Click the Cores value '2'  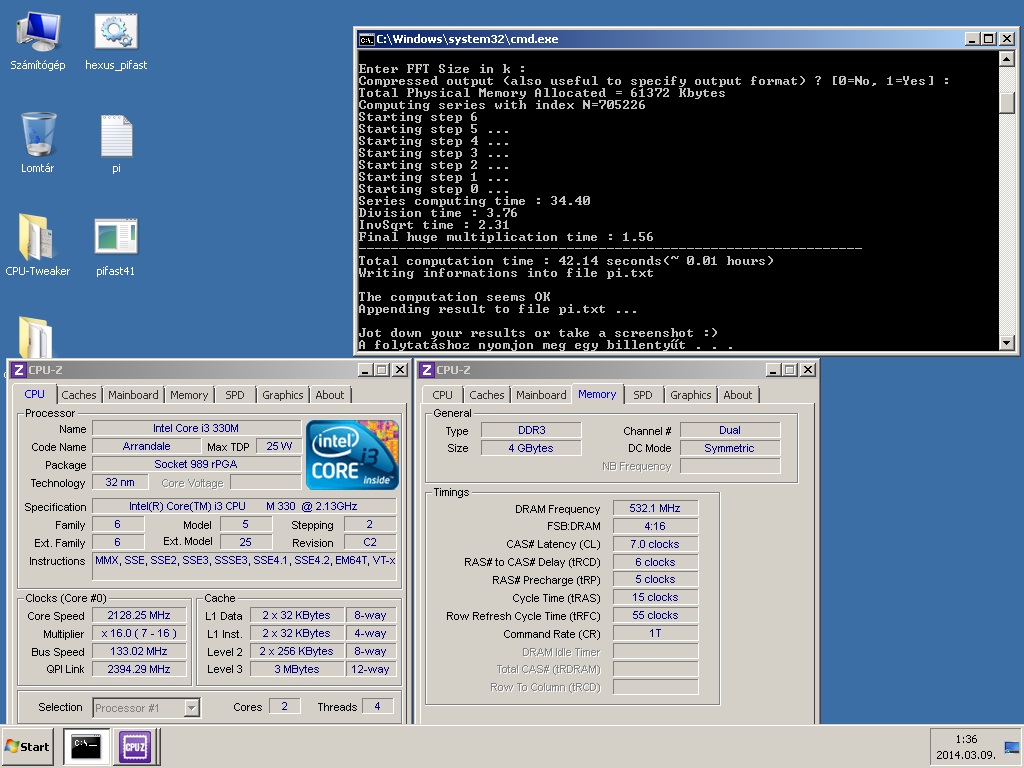point(285,706)
